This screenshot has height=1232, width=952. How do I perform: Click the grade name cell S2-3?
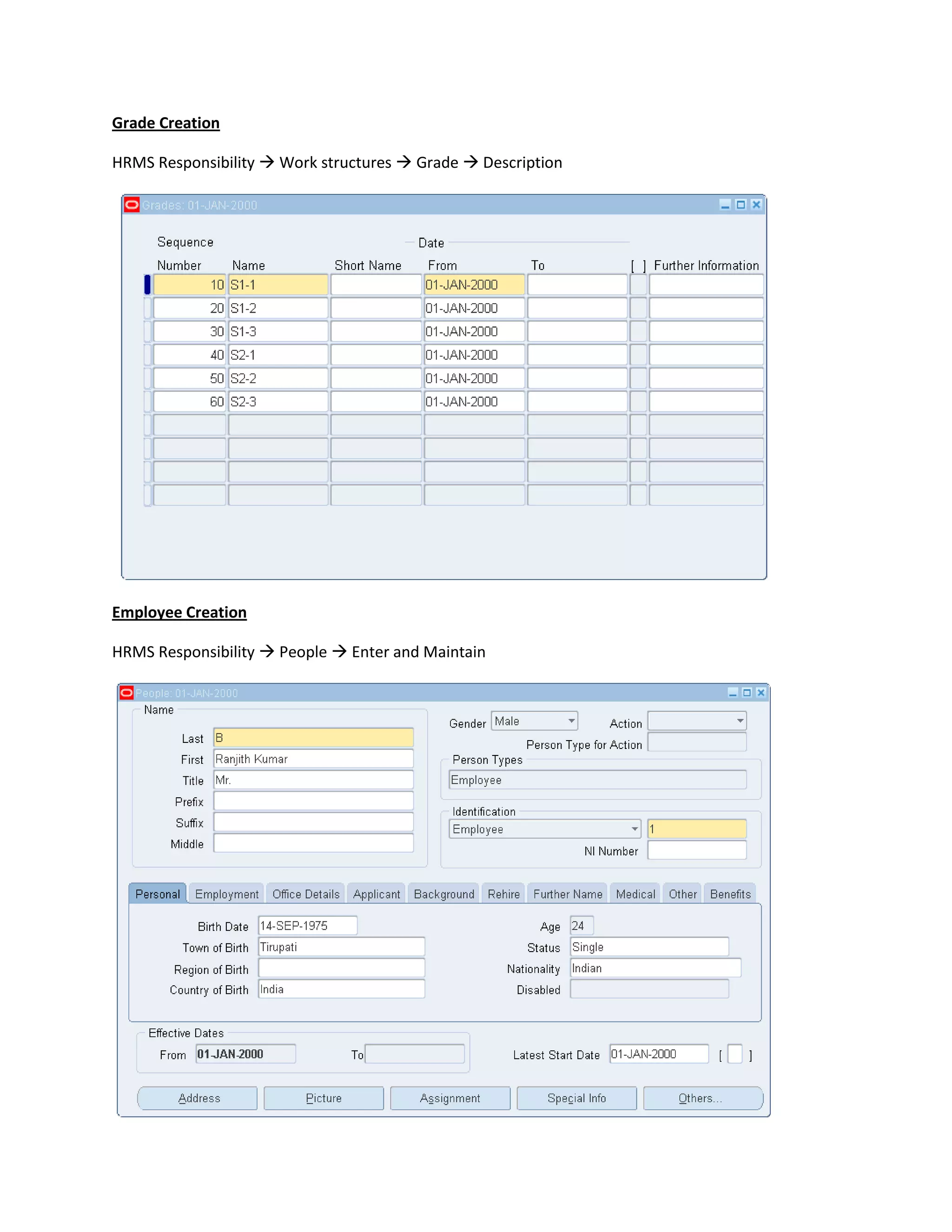[x=278, y=401]
